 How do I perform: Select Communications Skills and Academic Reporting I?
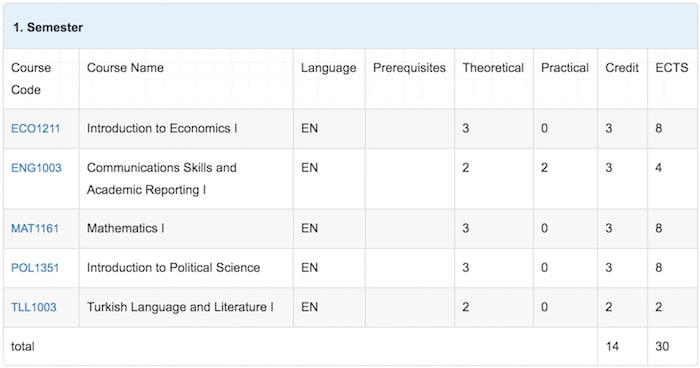click(x=162, y=179)
